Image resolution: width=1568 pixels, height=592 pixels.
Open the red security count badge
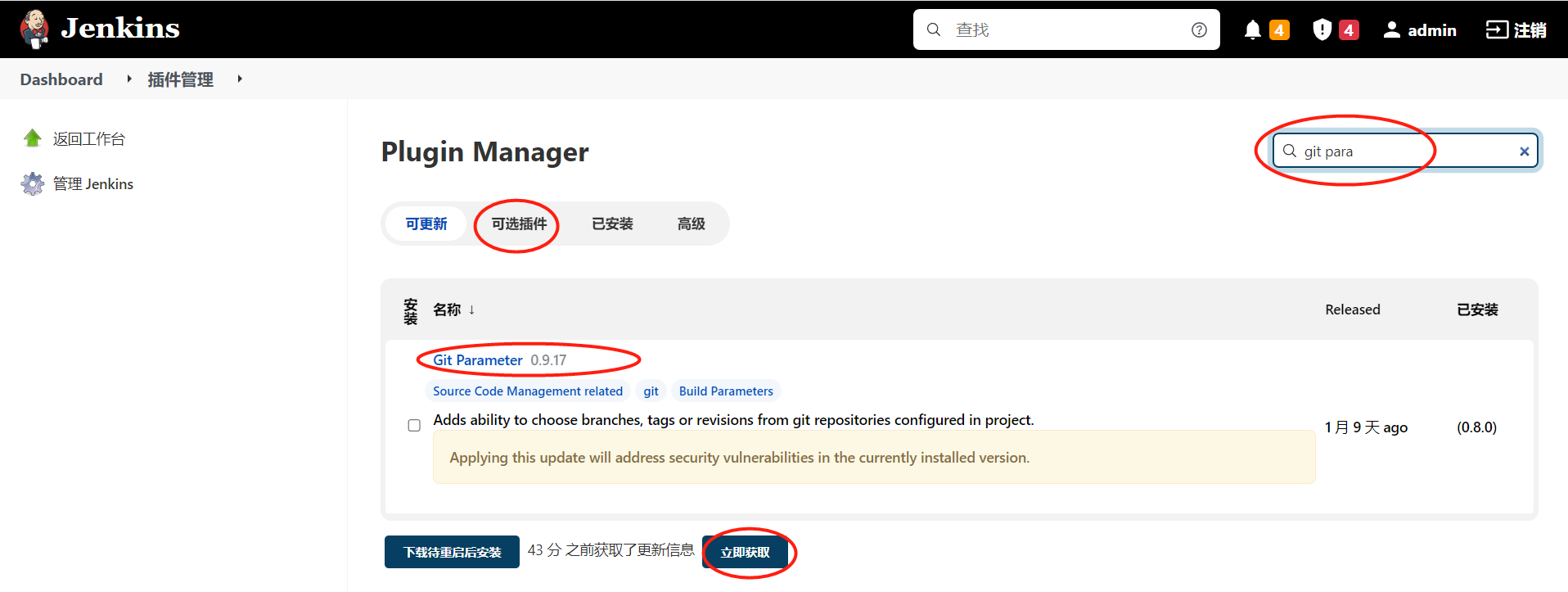[x=1349, y=30]
